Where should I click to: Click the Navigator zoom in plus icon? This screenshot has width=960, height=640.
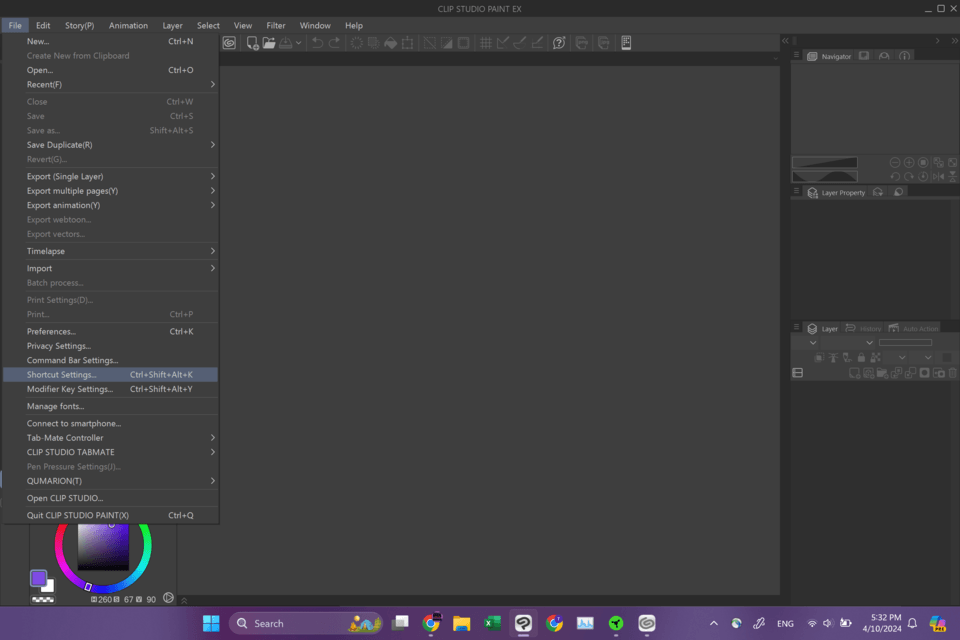[x=909, y=162]
